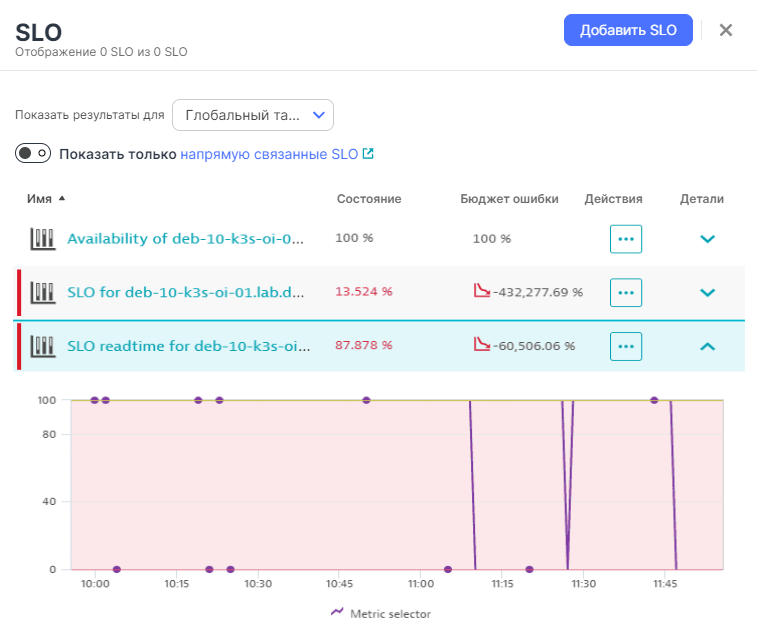
Task: Toggle show only directly linked SLO switch
Action: click(x=33, y=154)
